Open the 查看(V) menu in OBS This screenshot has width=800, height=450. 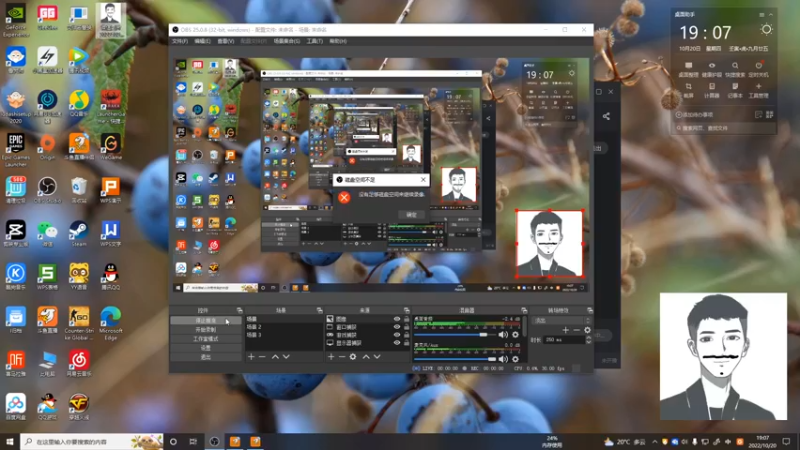coord(226,41)
